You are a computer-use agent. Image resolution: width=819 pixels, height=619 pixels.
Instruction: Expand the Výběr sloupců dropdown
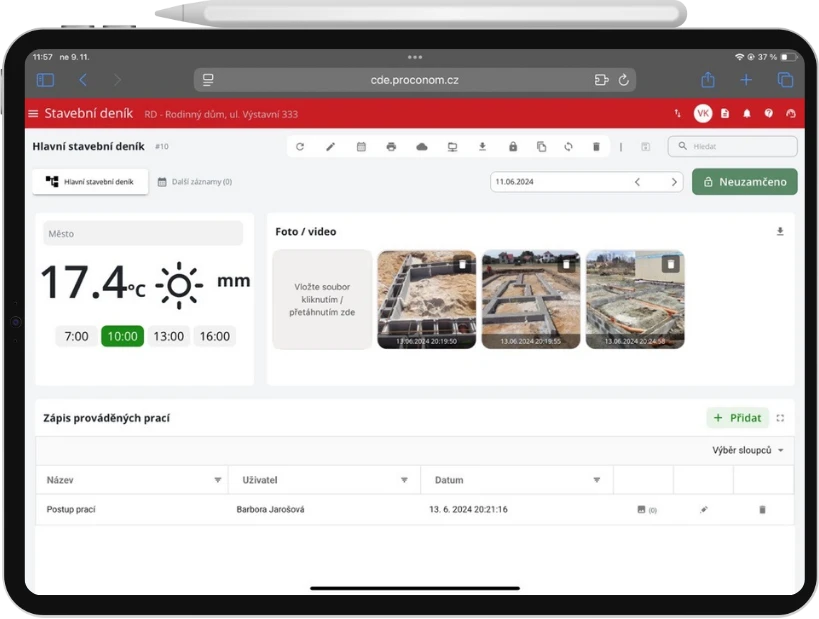[x=748, y=450]
